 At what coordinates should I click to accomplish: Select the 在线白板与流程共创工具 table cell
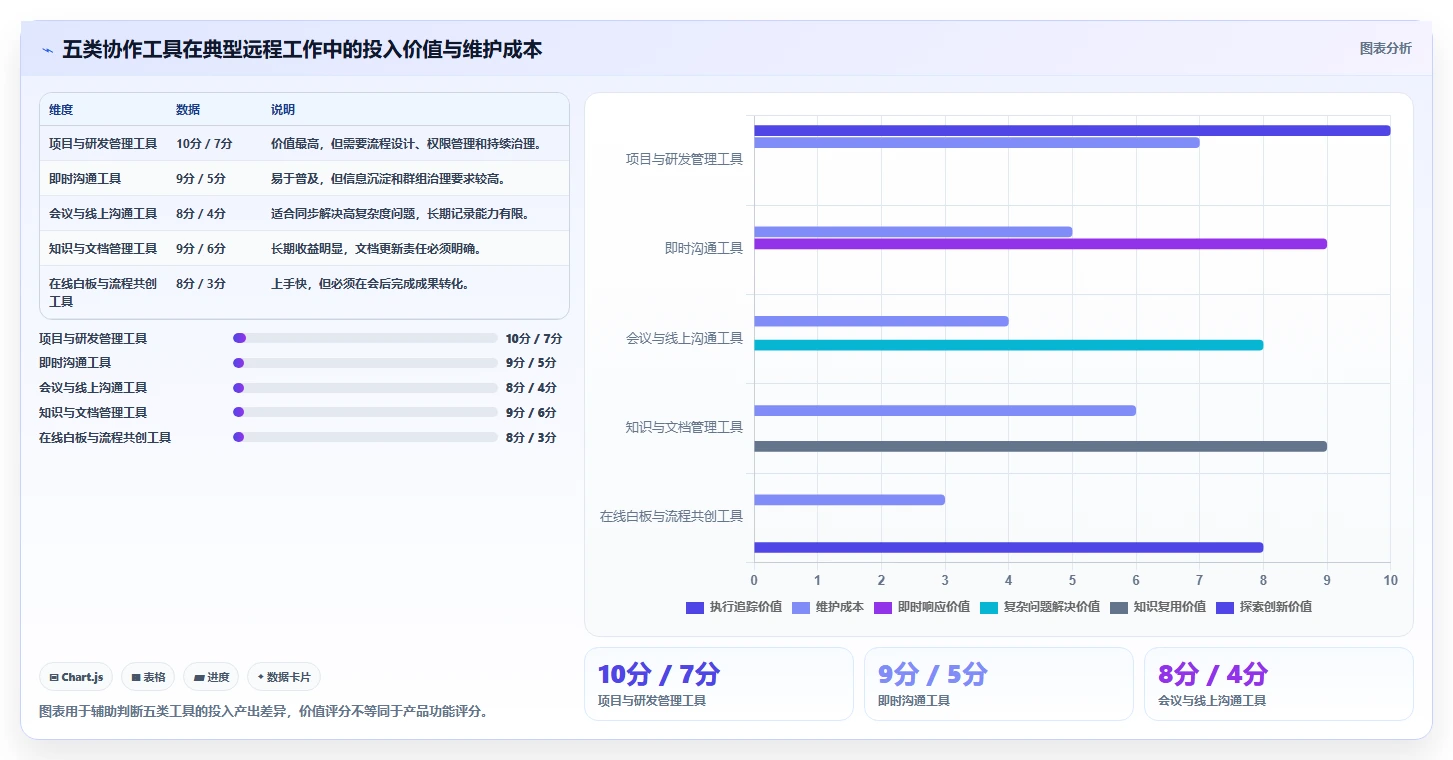tap(103, 292)
